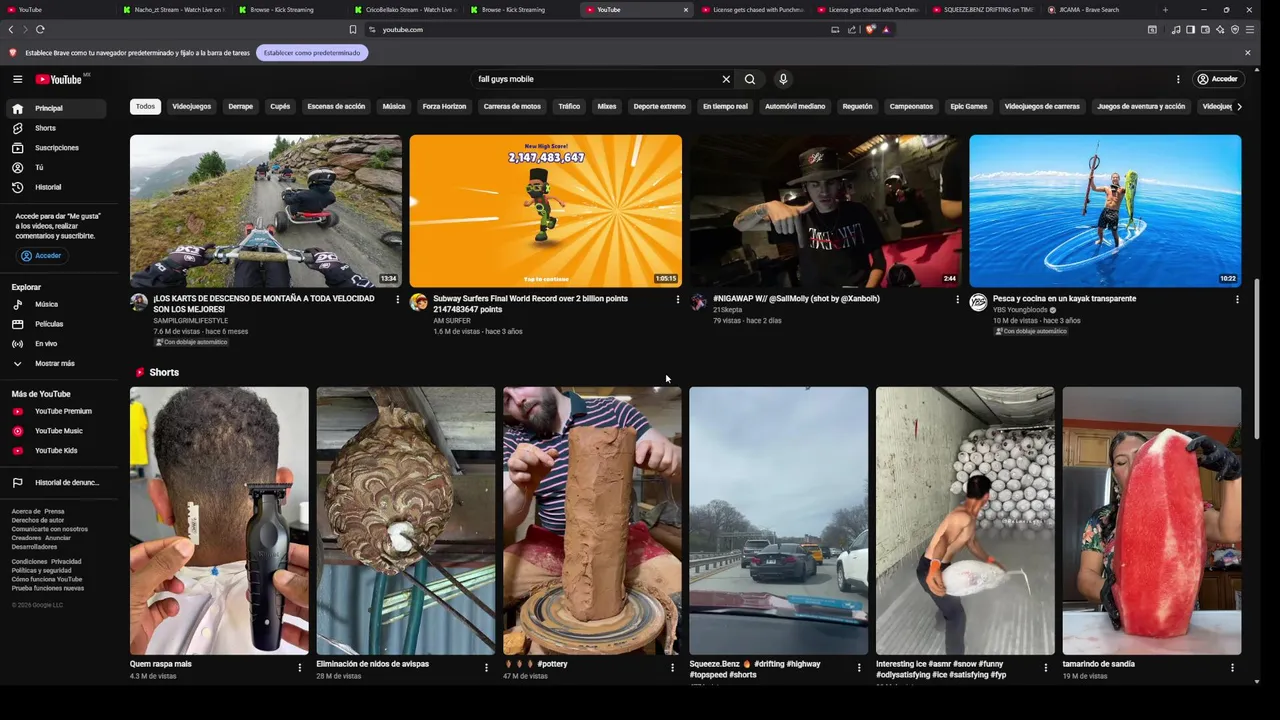The image size is (1280, 720).
Task: Click Acceder button in sidebar
Action: coord(42,256)
